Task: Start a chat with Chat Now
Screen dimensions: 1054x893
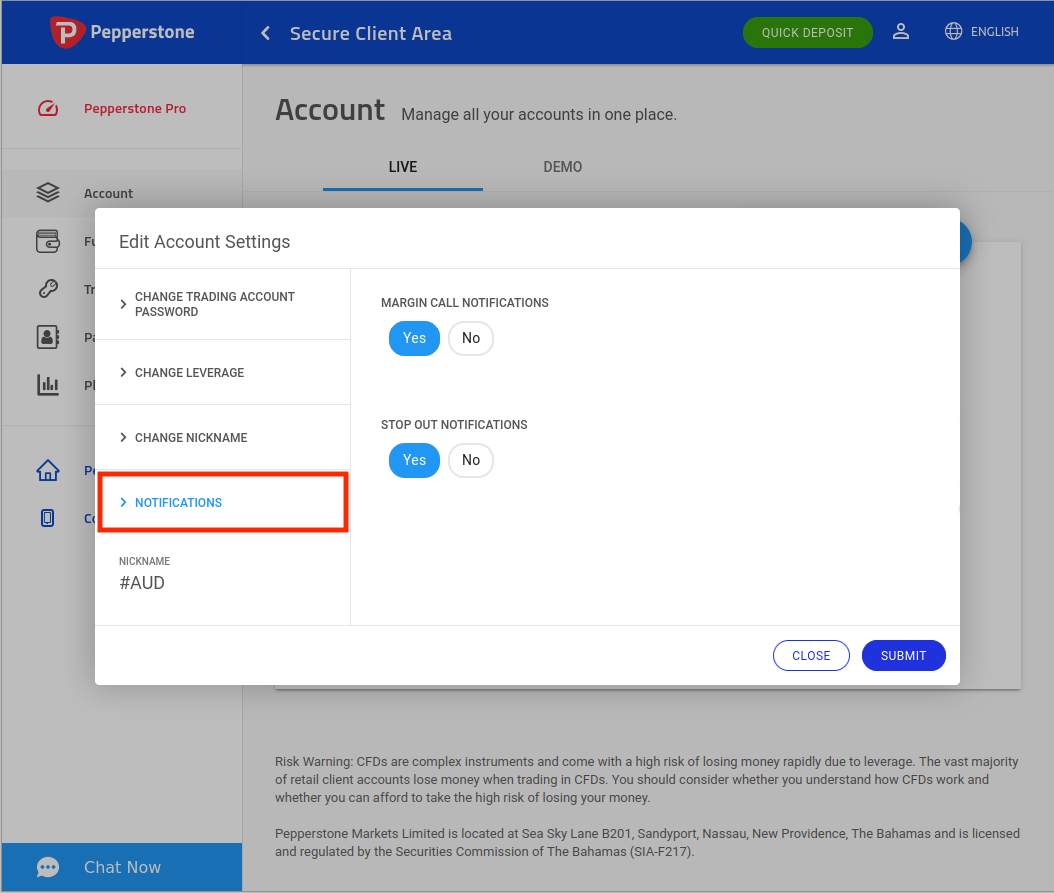Action: point(122,867)
